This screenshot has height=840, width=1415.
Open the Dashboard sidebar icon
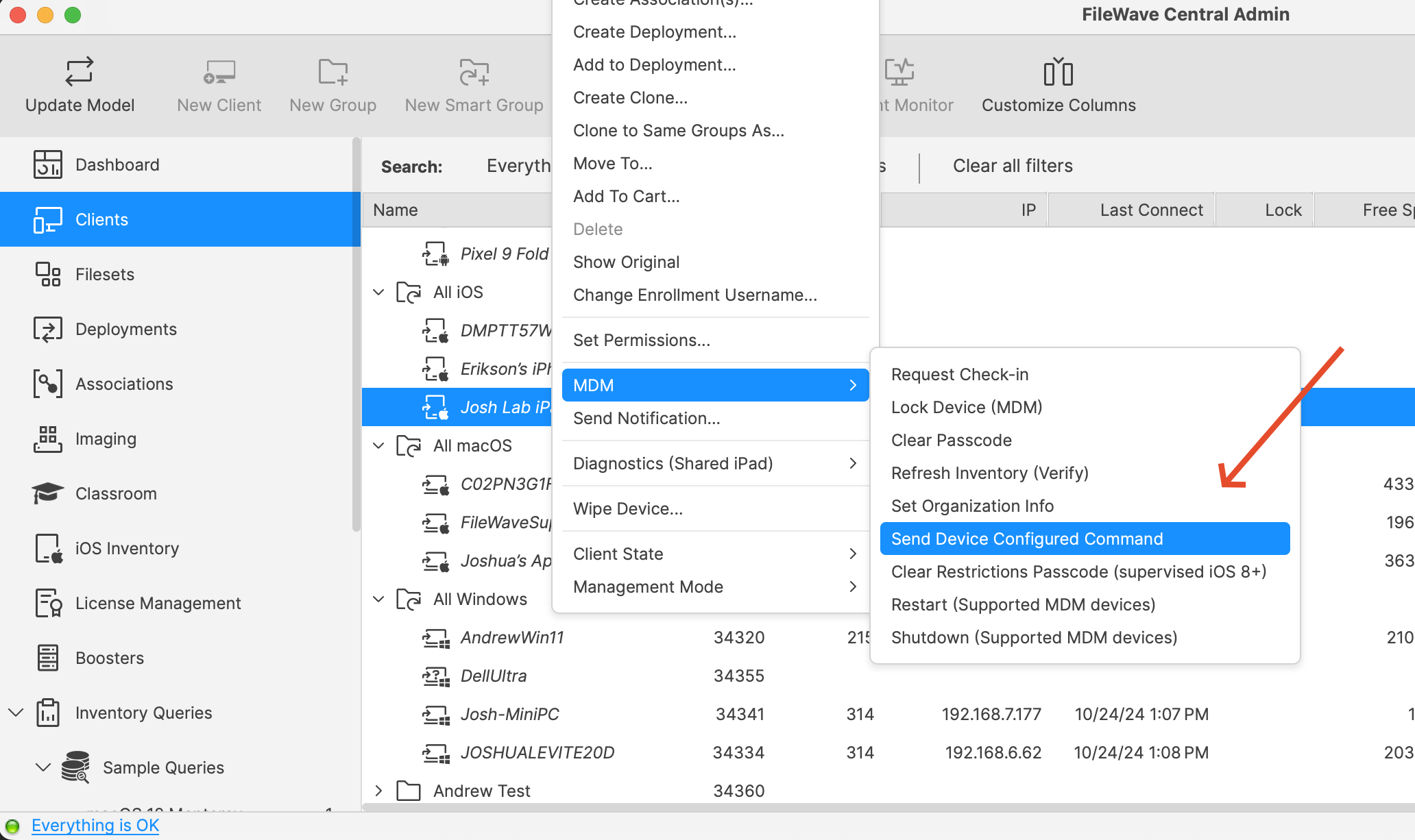coord(47,164)
